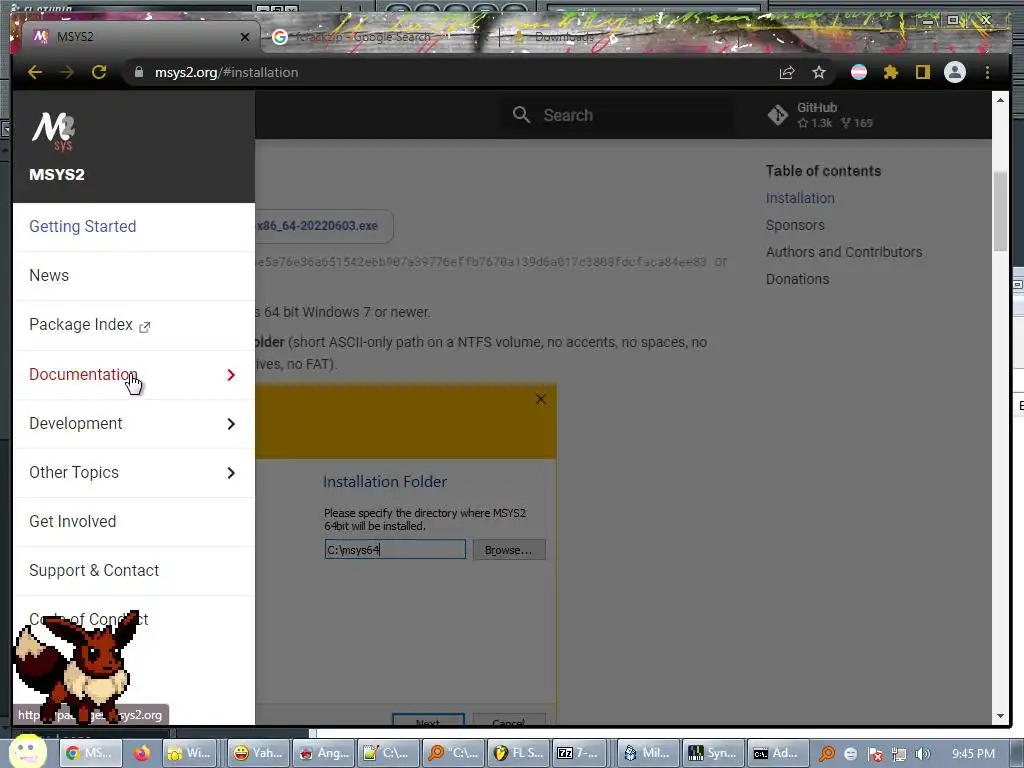Open Support & Contact sidebar item
This screenshot has height=768, width=1024.
134,570
